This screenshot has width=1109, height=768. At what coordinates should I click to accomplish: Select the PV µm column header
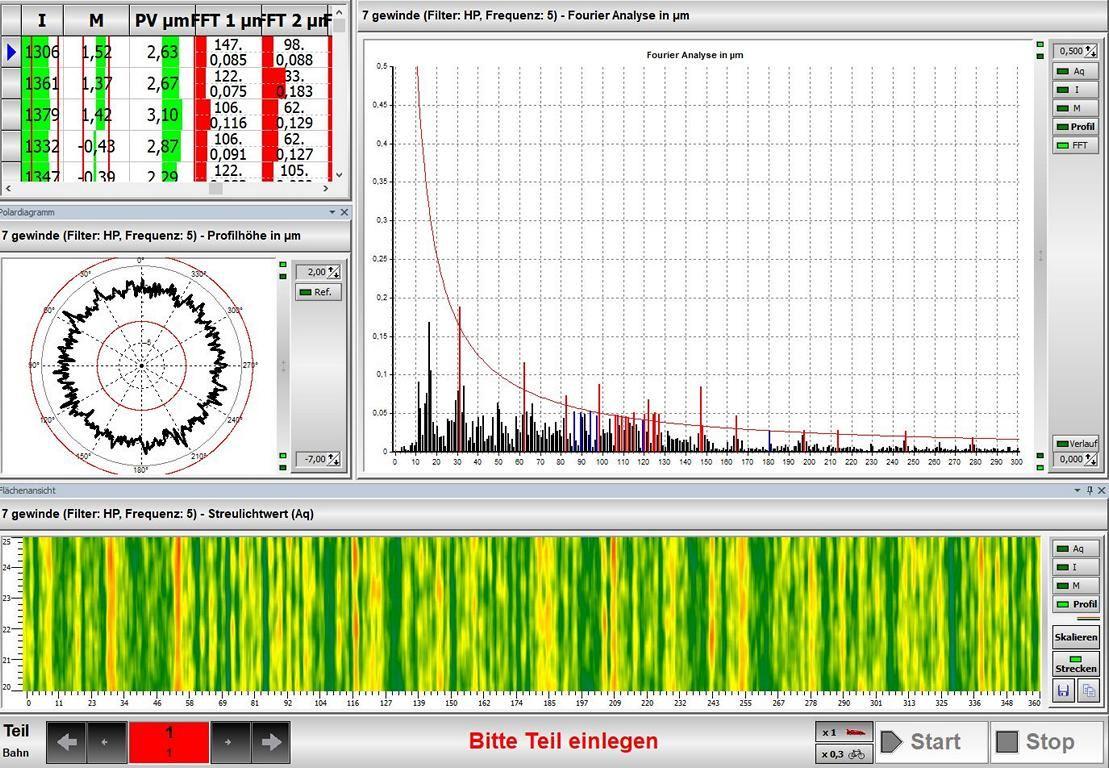(161, 20)
